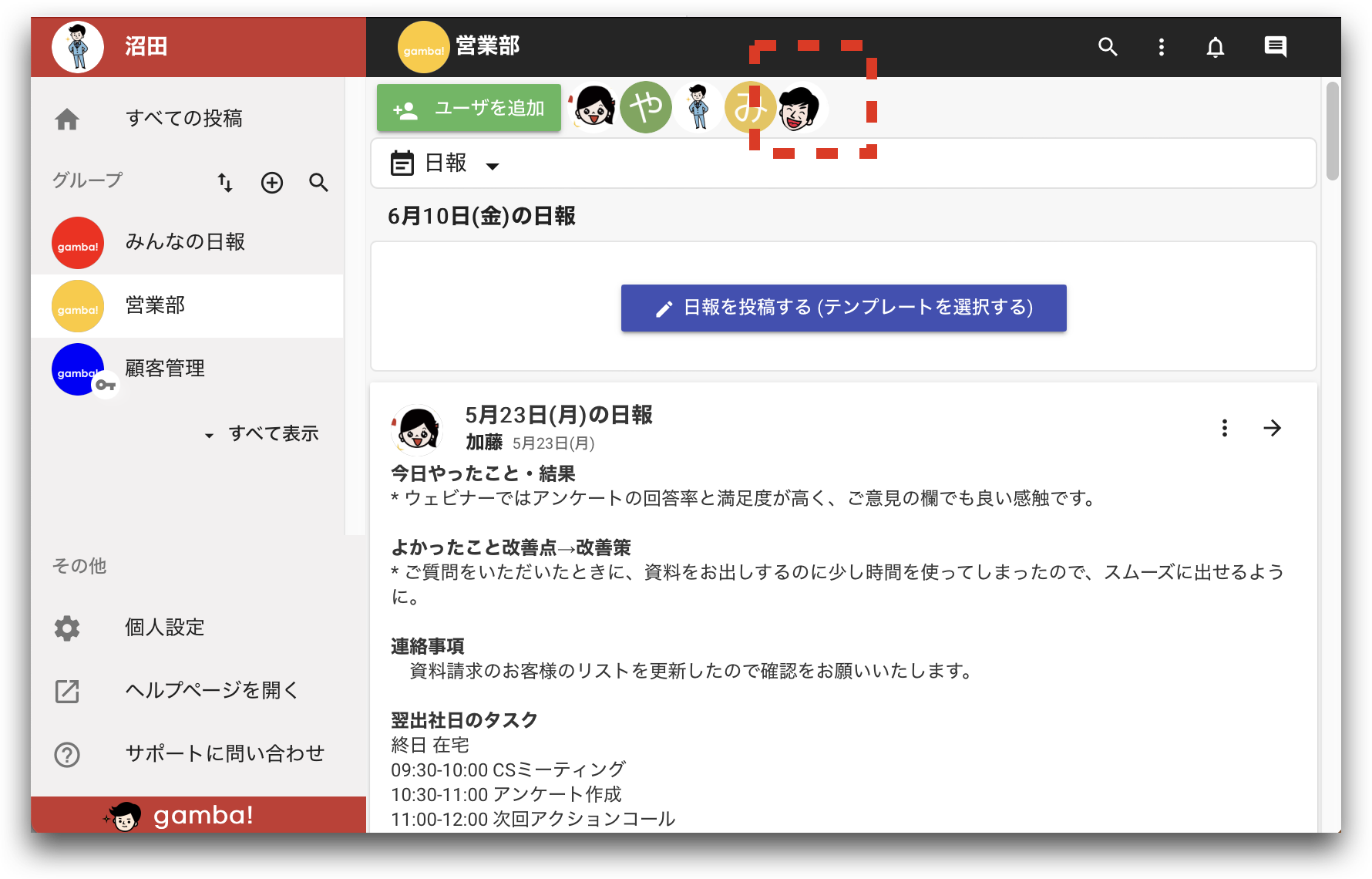Click the 沼田 profile avatar
Screen dimensions: 1372x879
click(x=78, y=47)
